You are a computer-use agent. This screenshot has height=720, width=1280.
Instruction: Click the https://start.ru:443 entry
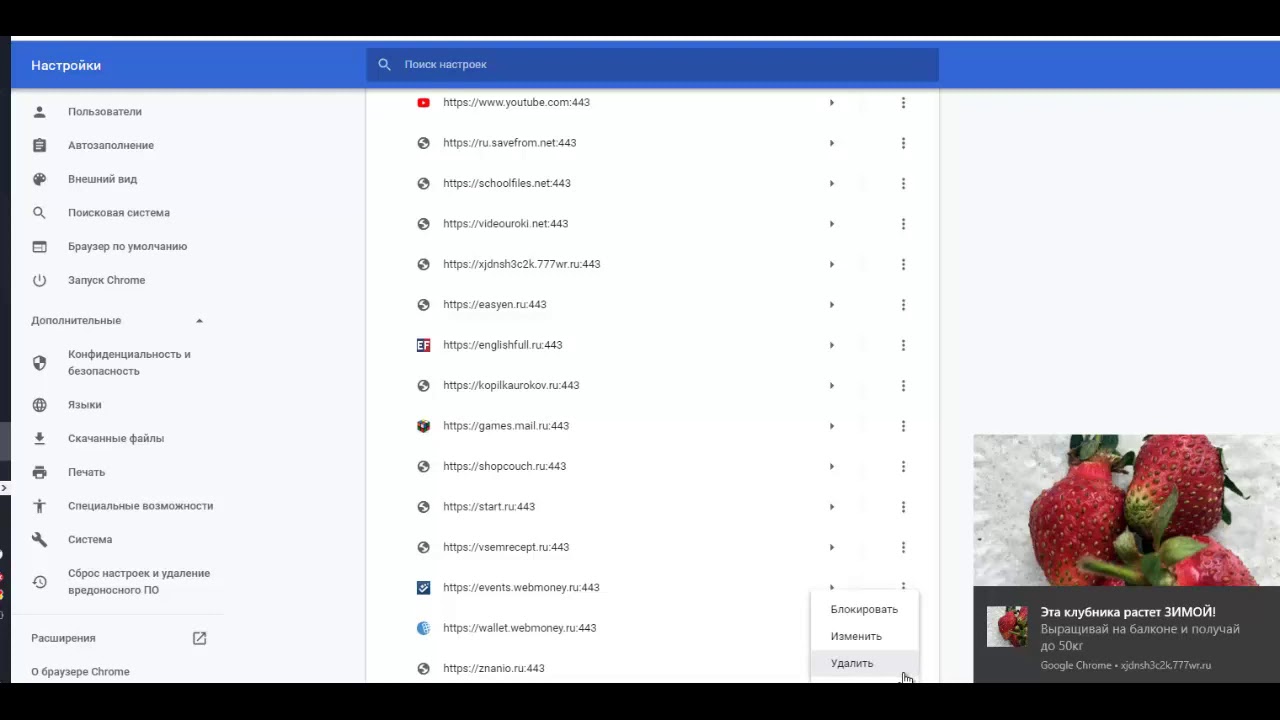[489, 507]
